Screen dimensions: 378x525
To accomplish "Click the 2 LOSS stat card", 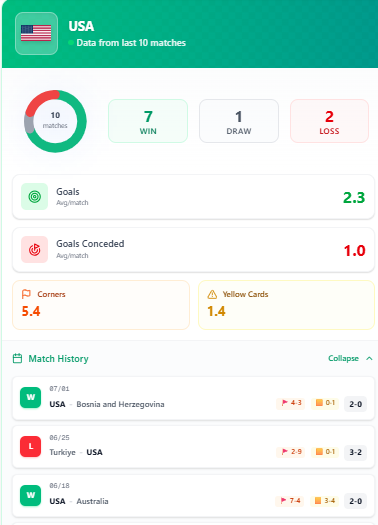I will click(329, 121).
